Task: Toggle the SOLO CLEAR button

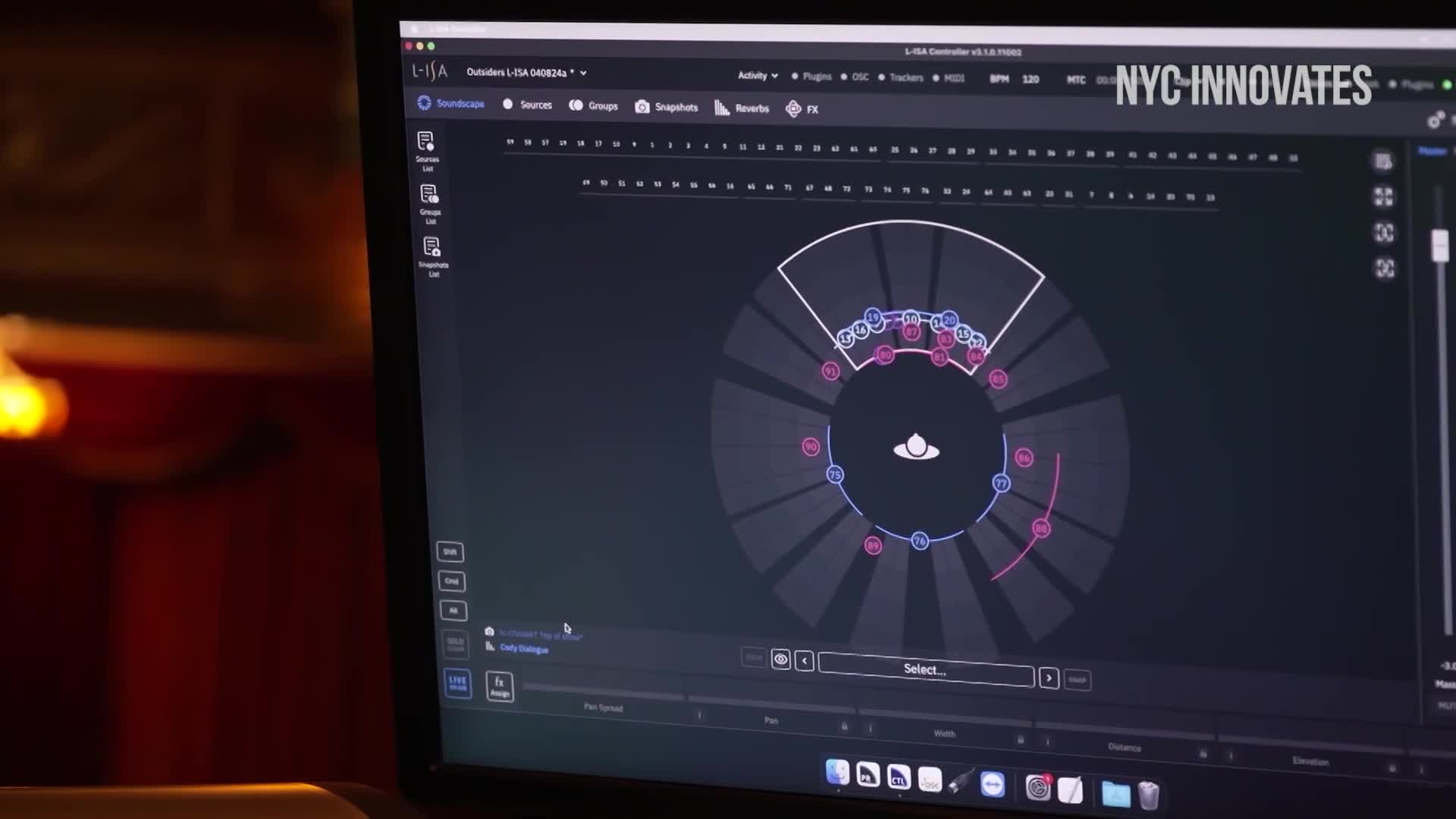Action: (455, 644)
